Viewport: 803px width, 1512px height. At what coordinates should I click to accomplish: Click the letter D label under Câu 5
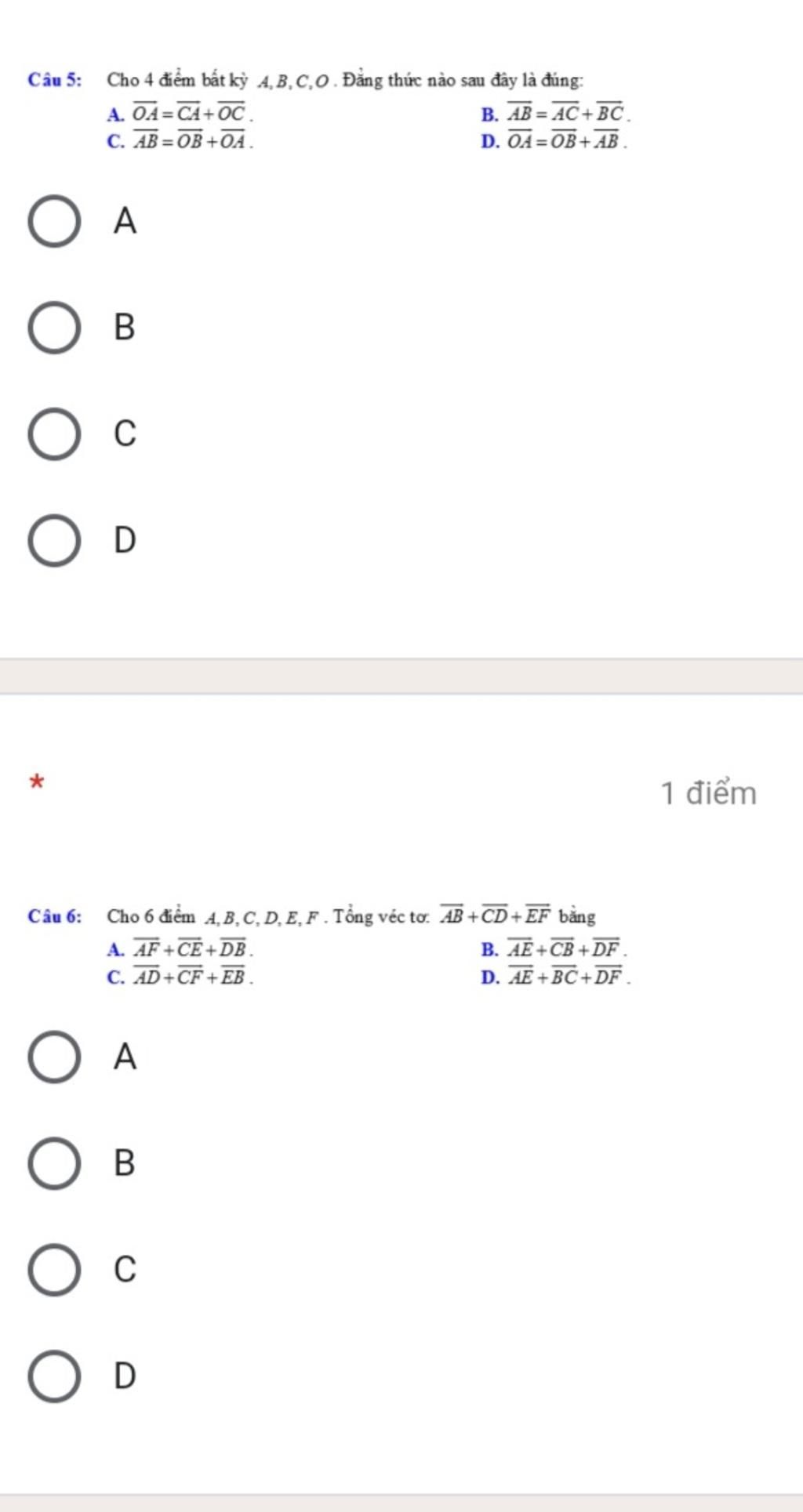pyautogui.click(x=125, y=540)
